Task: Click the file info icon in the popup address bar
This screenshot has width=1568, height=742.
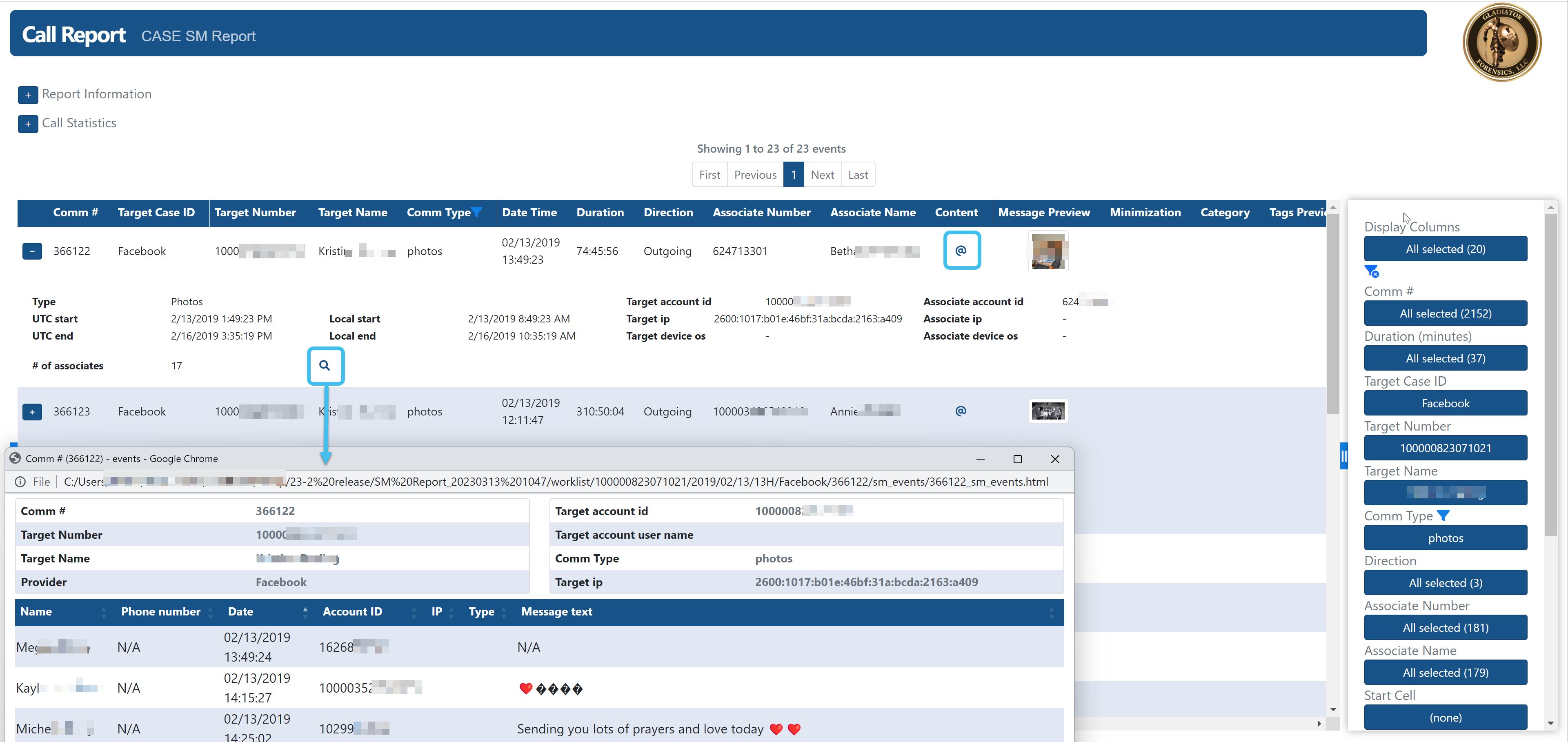Action: tap(20, 482)
